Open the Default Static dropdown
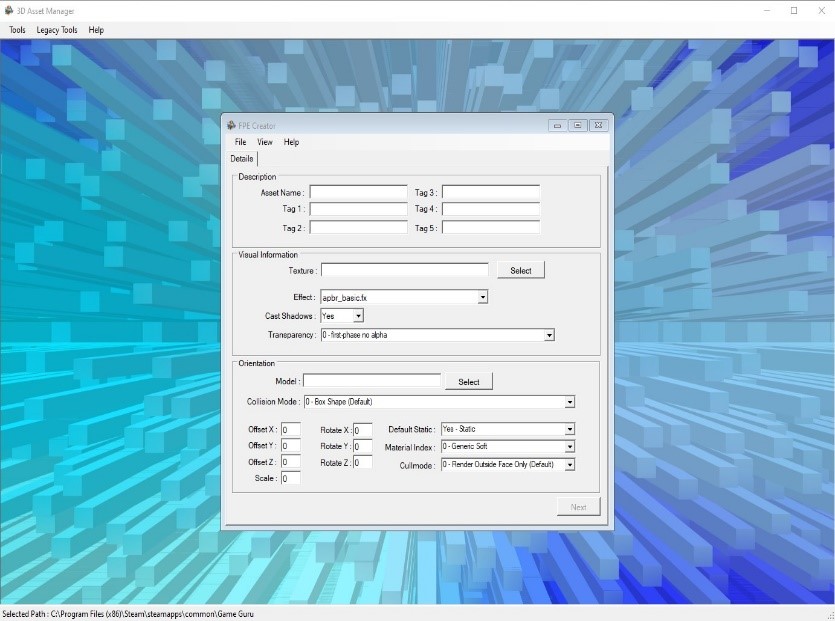835x621 pixels. tap(570, 429)
